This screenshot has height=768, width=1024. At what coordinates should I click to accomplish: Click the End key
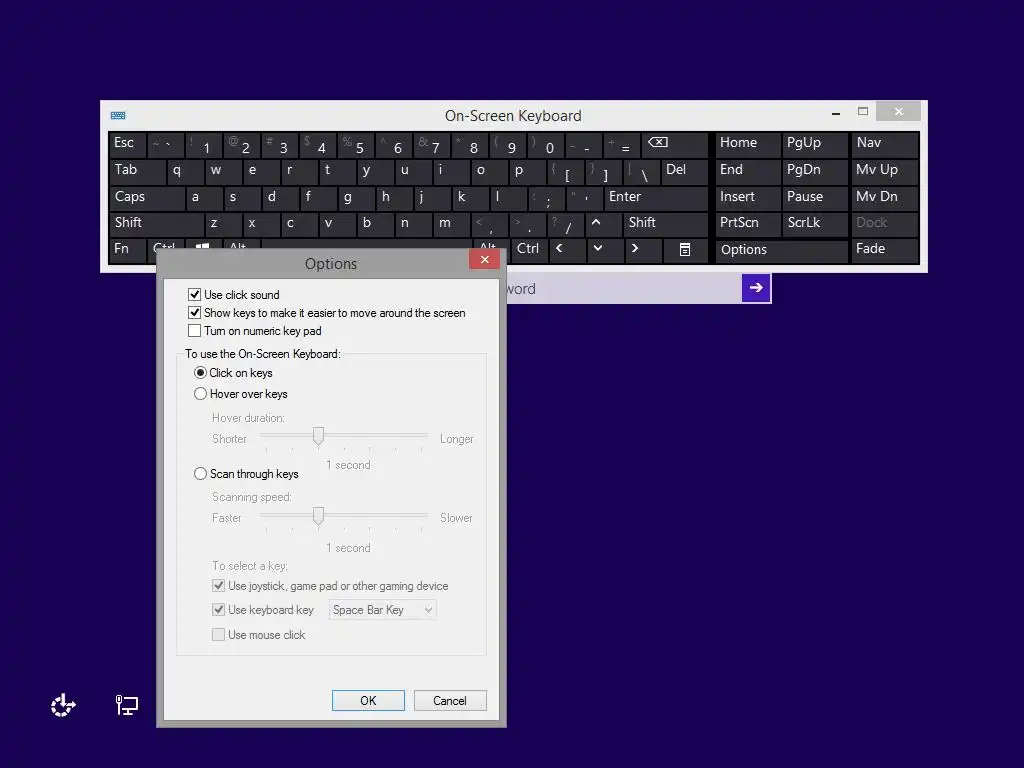point(748,170)
